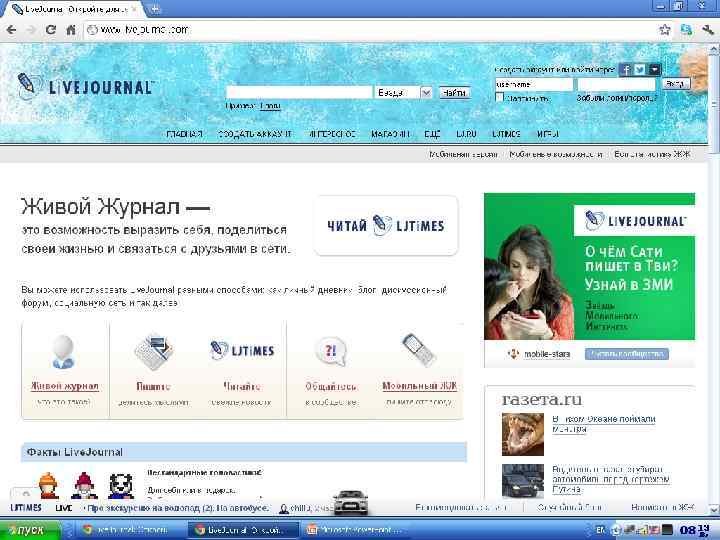The width and height of the screenshot is (720, 540).
Task: Open a new browser tab
Action: (155, 9)
